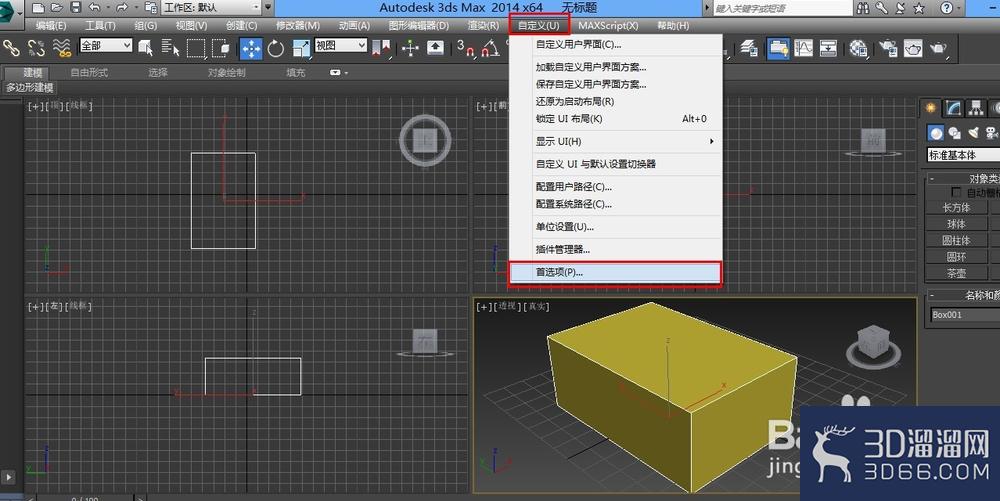Screen dimensions: 1000x501
Task: Activate the Select Object cursor tool
Action: pyautogui.click(x=145, y=48)
